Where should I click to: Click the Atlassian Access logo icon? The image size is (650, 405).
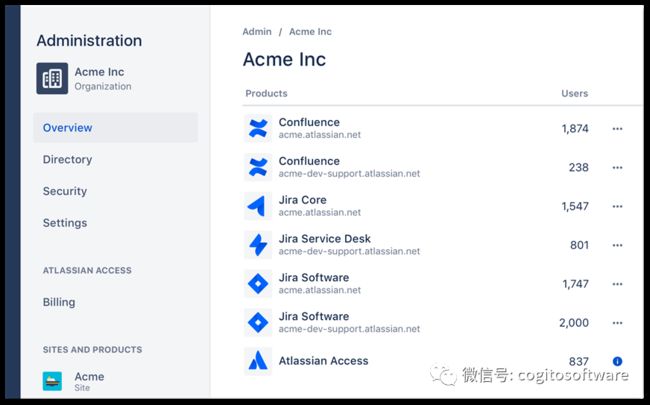258,361
